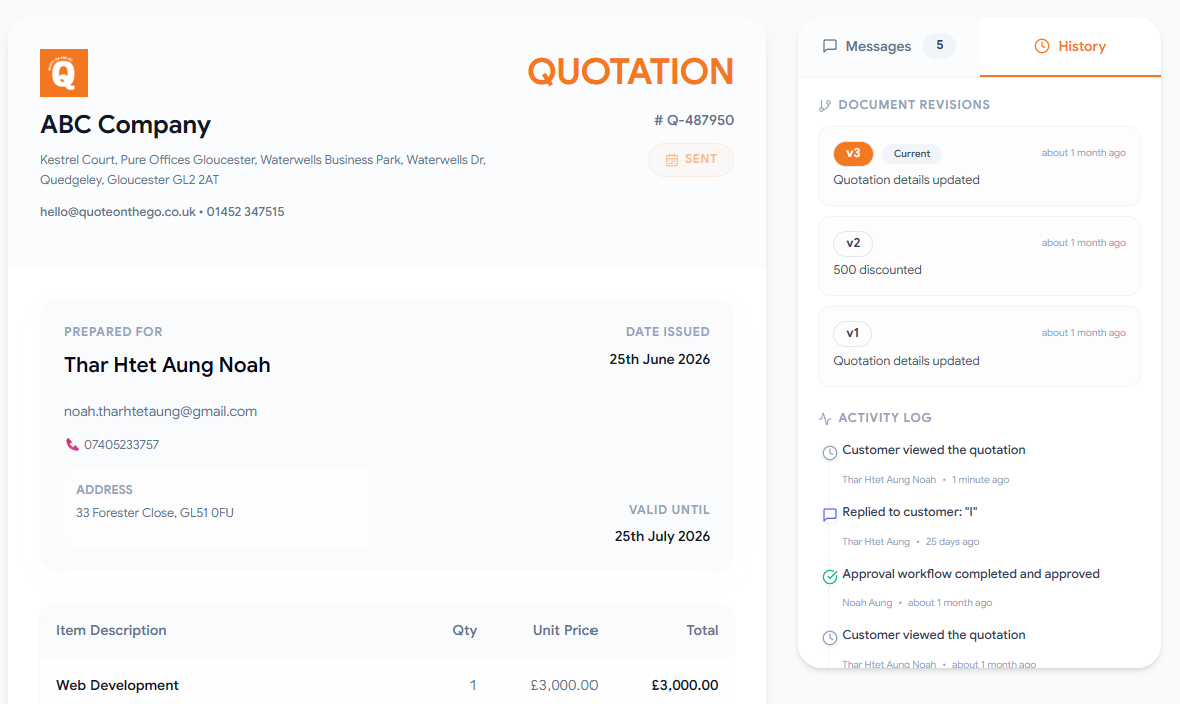
Task: Click the Web Development line item
Action: pyautogui.click(x=117, y=685)
